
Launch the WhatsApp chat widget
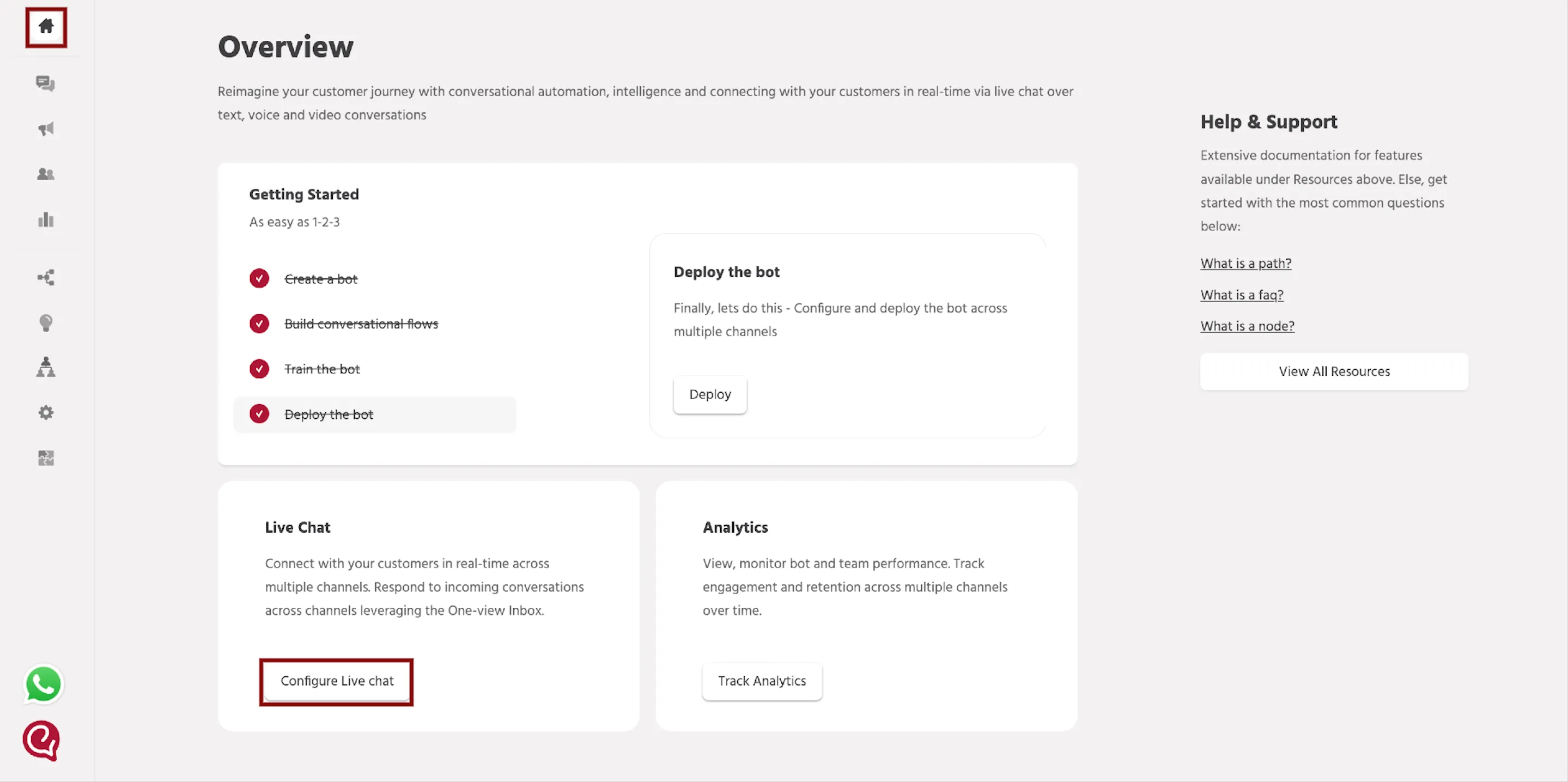[x=43, y=684]
